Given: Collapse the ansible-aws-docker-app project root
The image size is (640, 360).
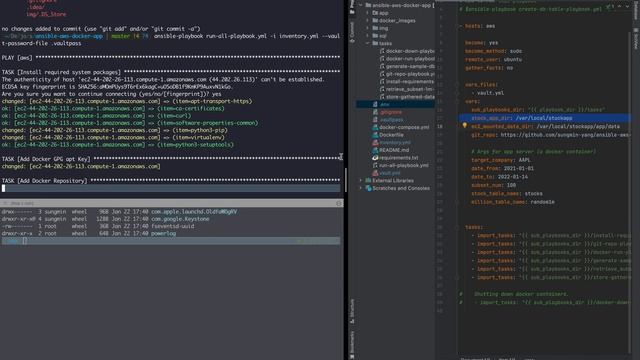Looking at the screenshot, I should [x=361, y=5].
